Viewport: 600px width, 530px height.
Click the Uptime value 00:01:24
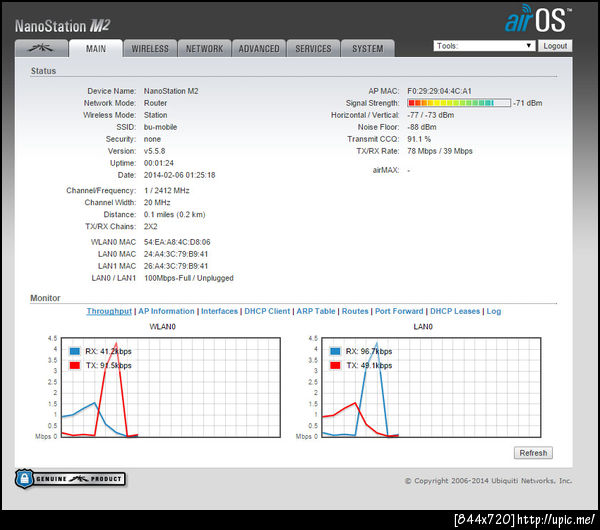pyautogui.click(x=159, y=163)
